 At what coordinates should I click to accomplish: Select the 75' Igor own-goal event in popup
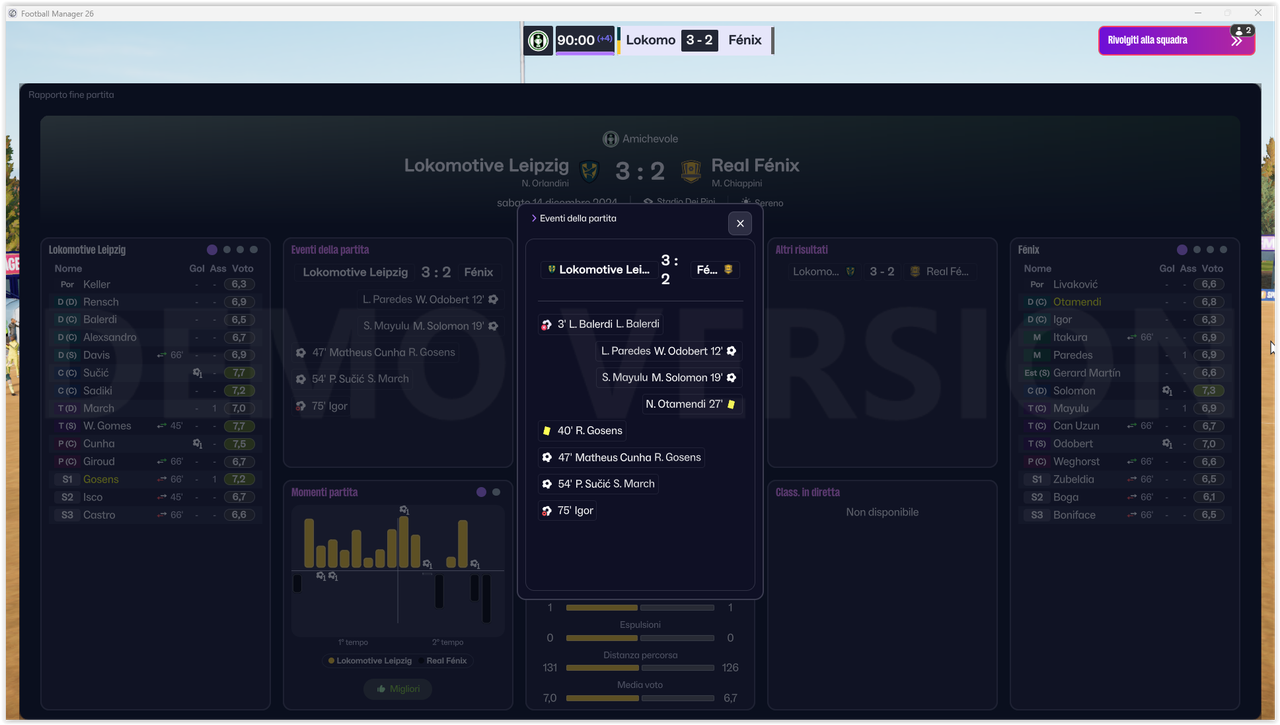point(568,510)
